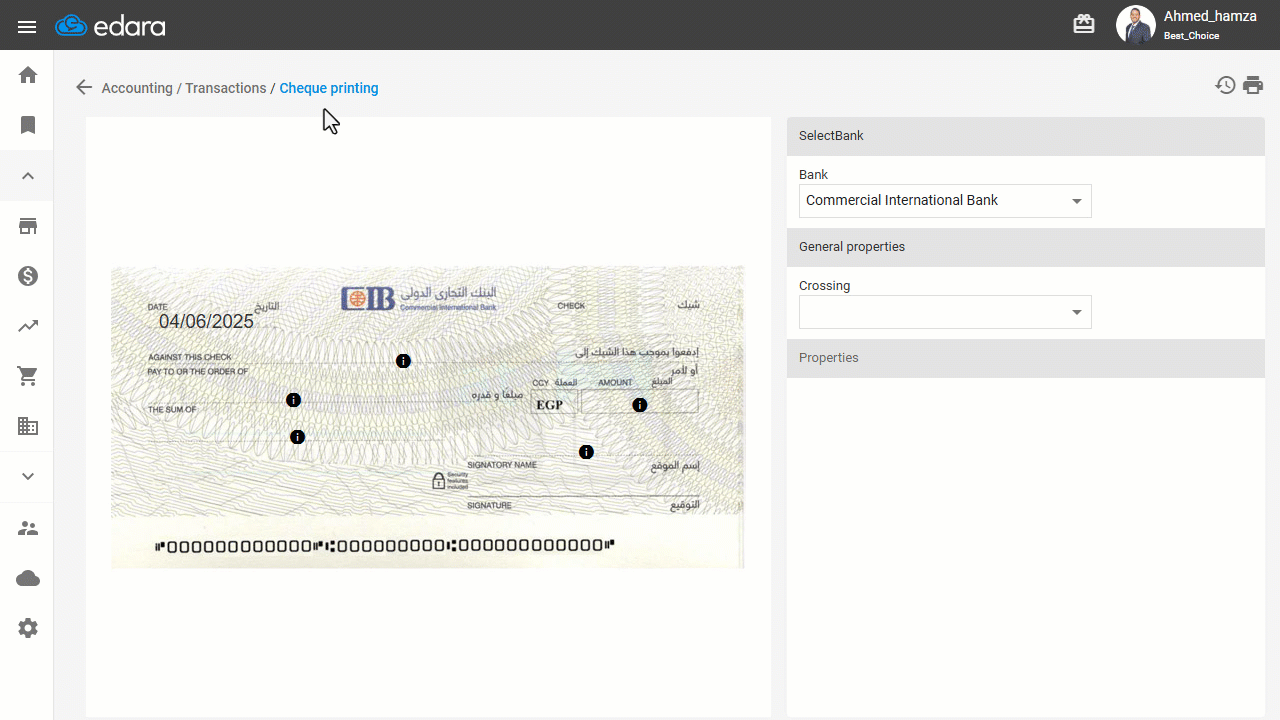Click the SelectBank section header

point(1026,136)
